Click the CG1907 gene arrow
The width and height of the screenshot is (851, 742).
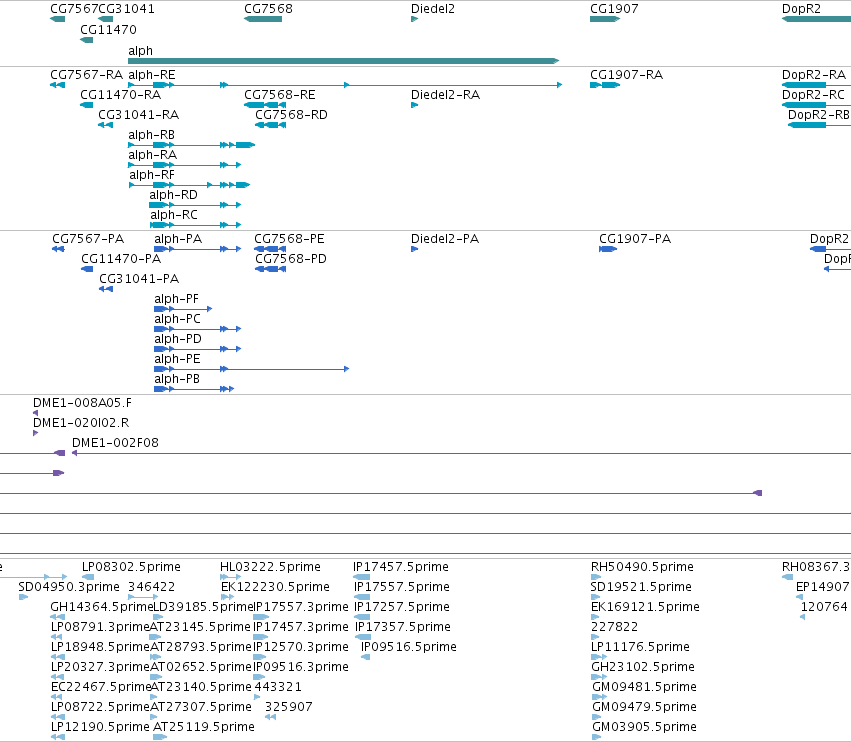click(605, 19)
